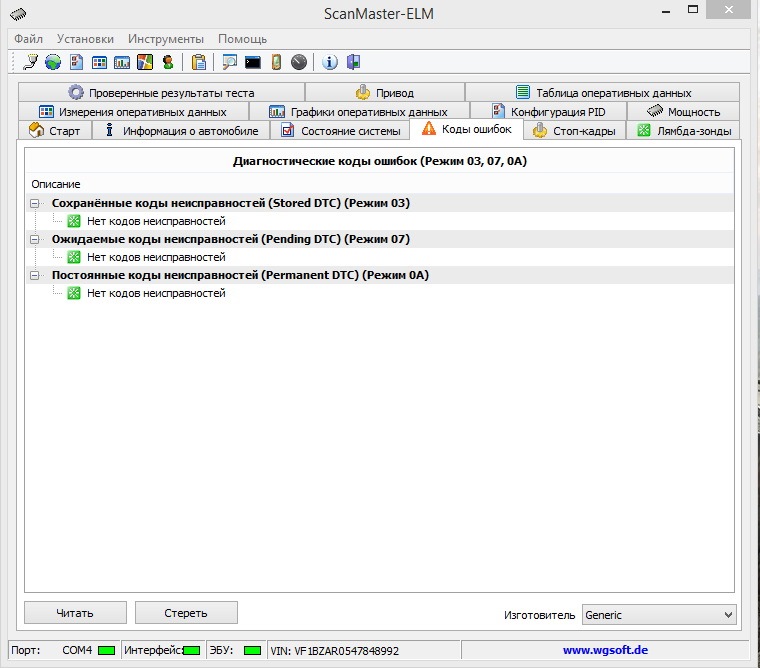
Task: Click green icon under Permanent DTC
Action: [74, 293]
